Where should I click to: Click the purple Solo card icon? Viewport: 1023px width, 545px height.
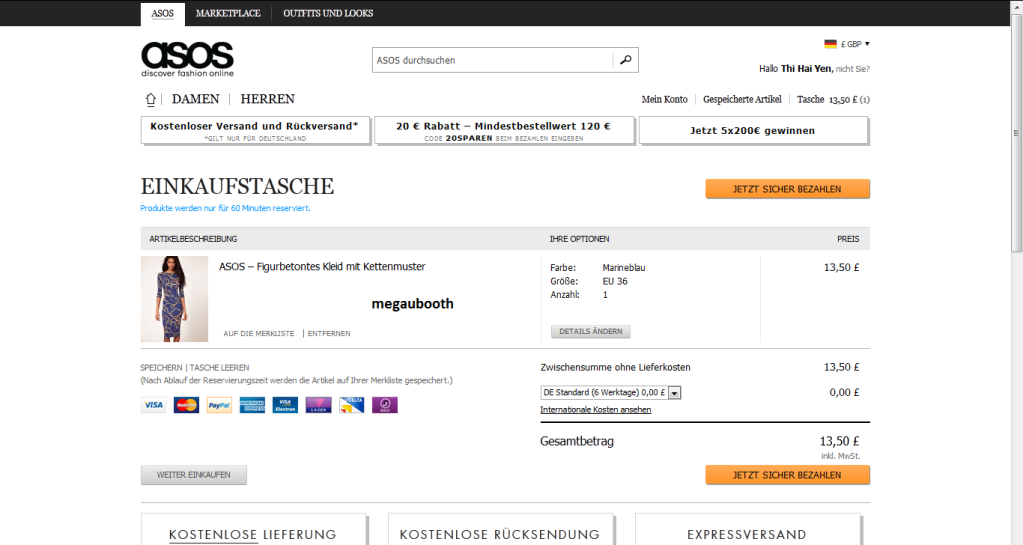(385, 405)
